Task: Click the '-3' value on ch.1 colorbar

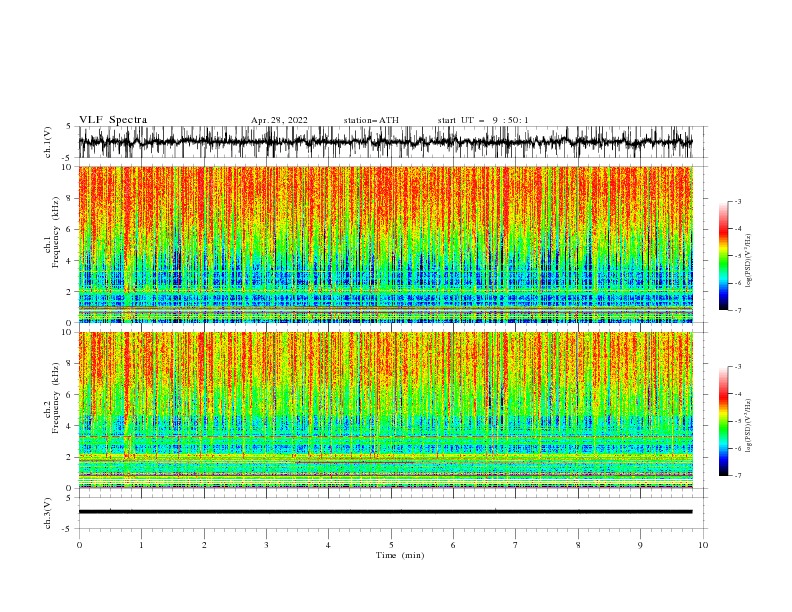Action: 737,201
